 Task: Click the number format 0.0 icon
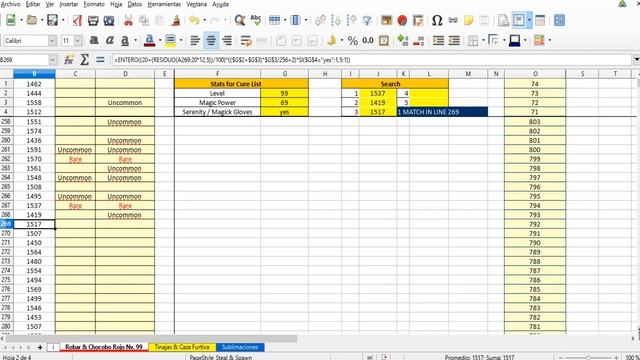(x=368, y=40)
